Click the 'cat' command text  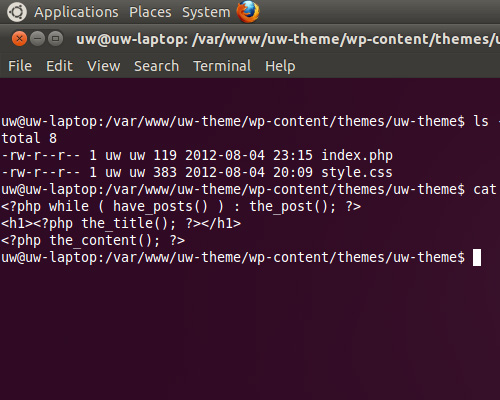point(485,189)
